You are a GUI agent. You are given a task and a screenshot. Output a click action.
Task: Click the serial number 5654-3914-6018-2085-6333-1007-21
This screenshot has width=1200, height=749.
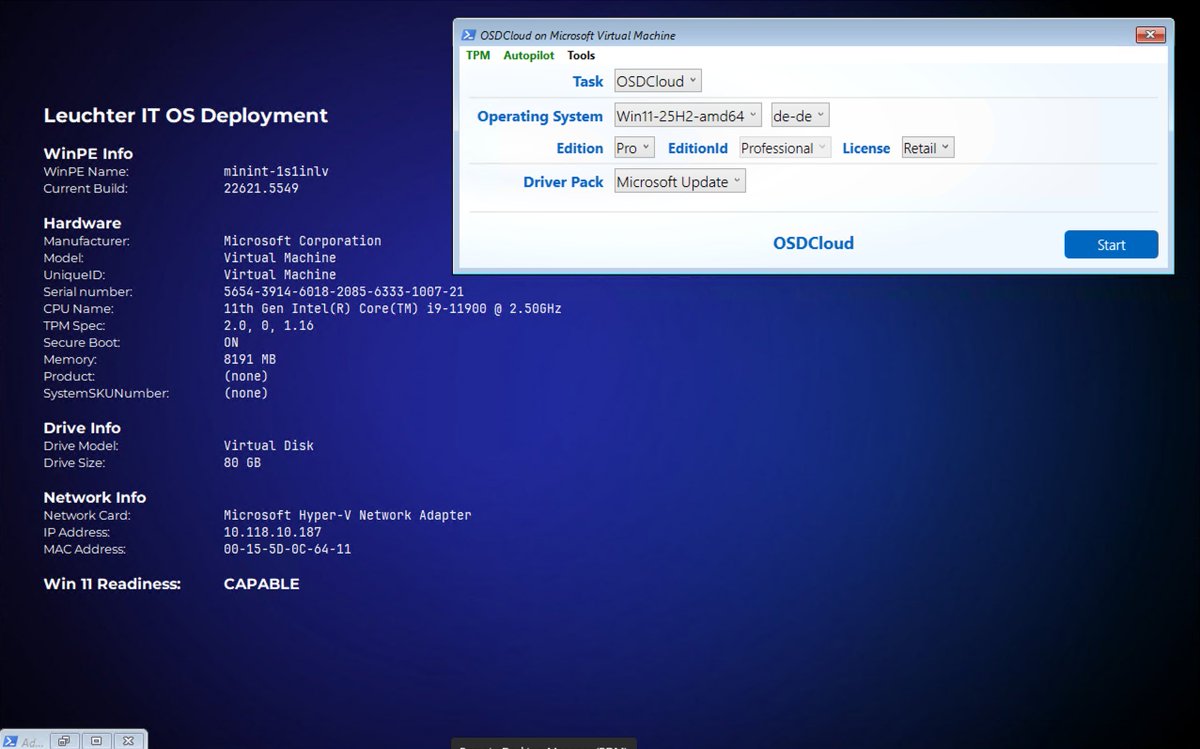pos(343,292)
